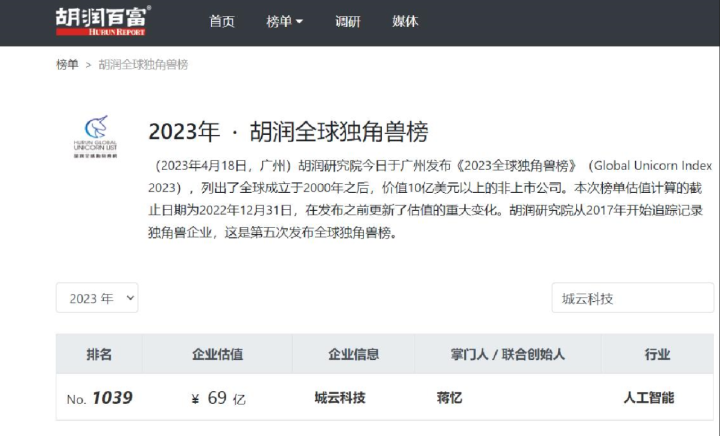The height and width of the screenshot is (436, 720).
Task: Click the 掌门人 / 联合创始人 column header
Action: [x=507, y=354]
